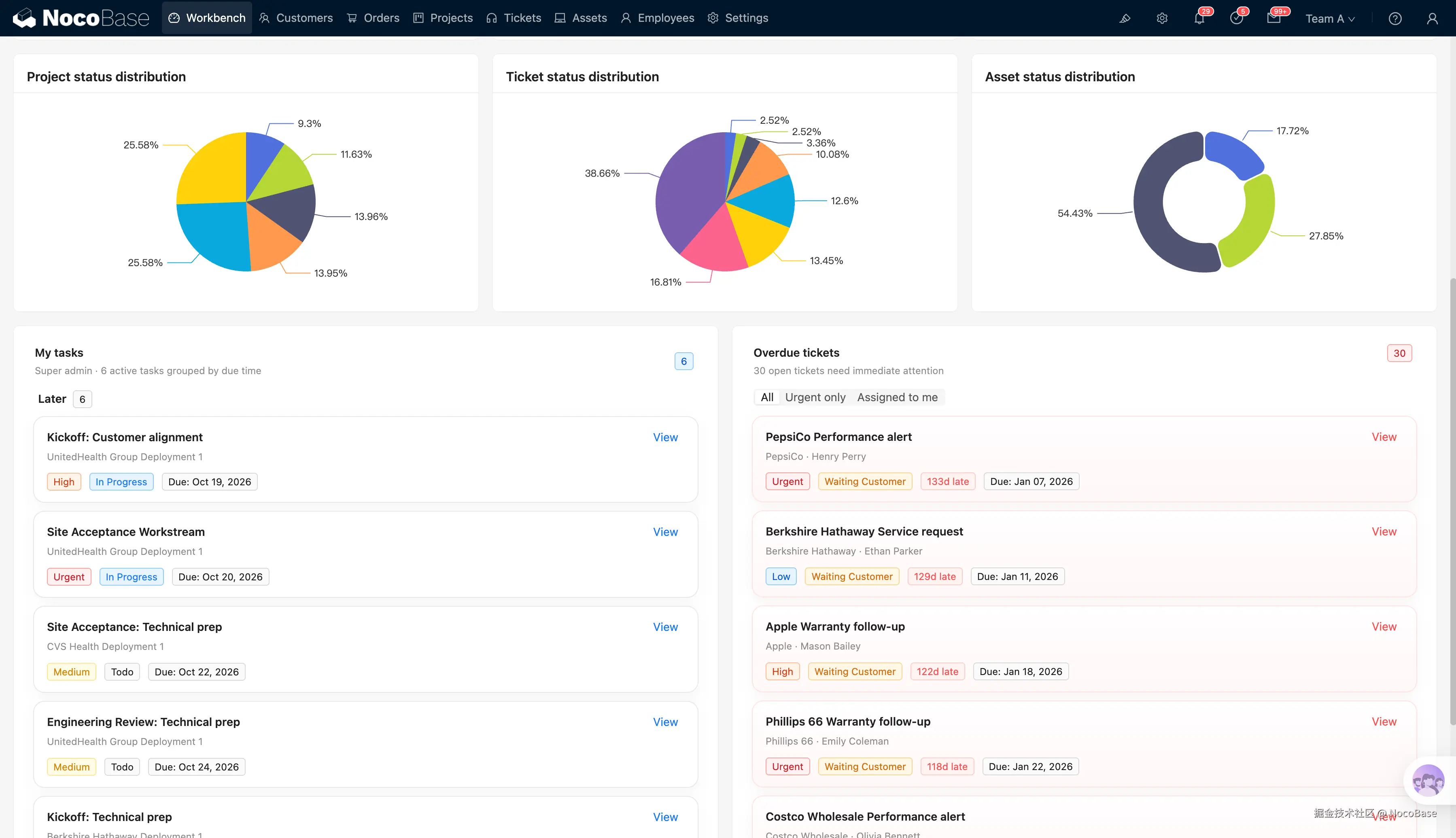The image size is (1456, 838).
Task: Click the Todo tag on Engineering Review task
Action: [x=122, y=767]
